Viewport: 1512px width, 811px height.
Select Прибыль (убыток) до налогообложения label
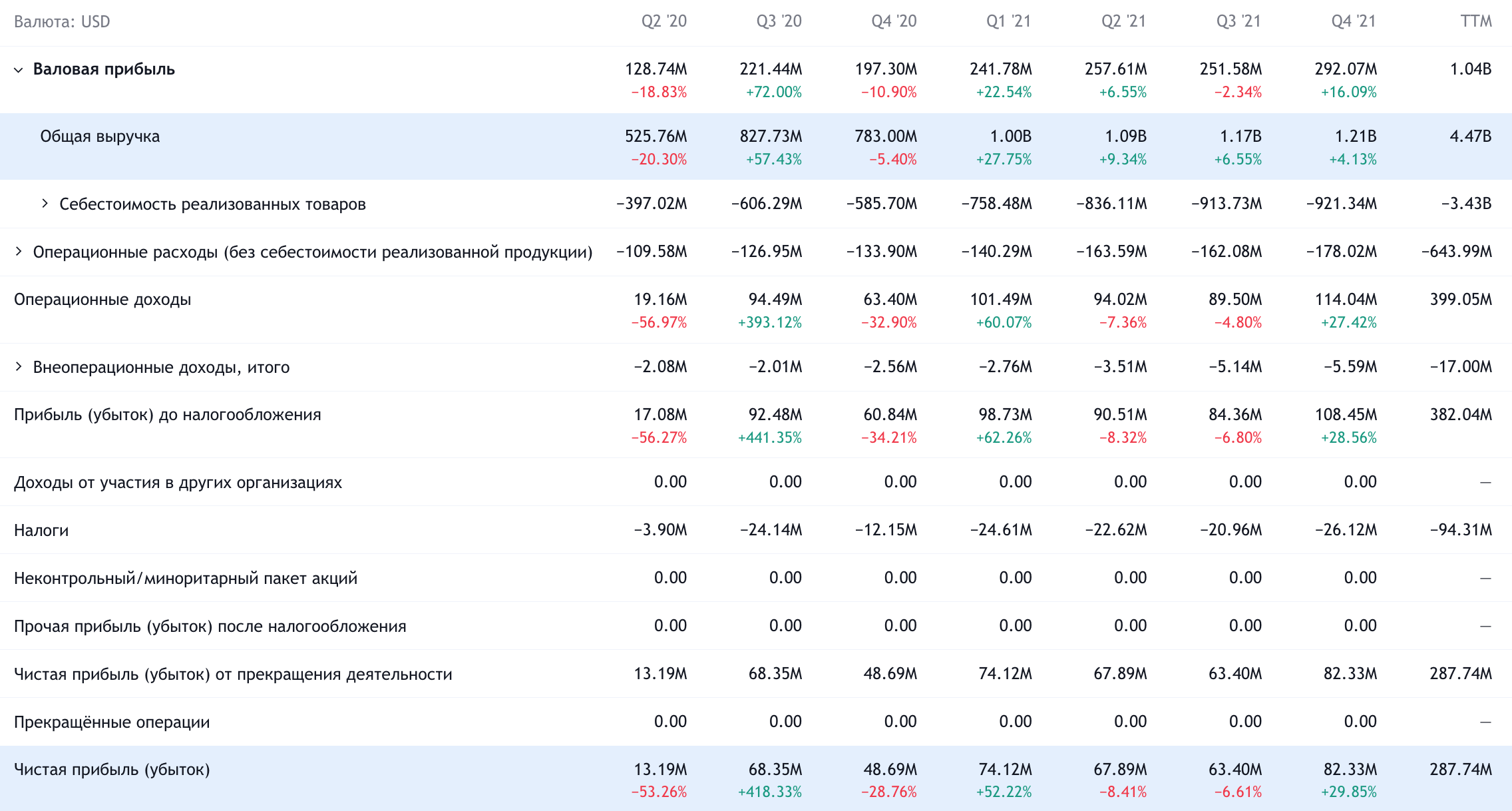[x=167, y=415]
